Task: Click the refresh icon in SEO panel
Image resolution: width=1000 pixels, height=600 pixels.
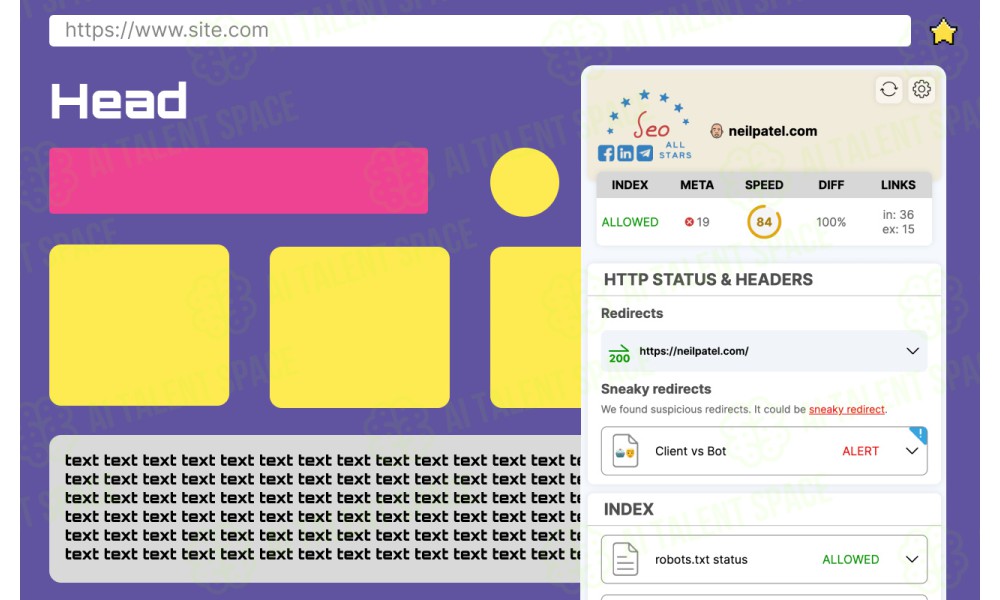Action: [x=888, y=89]
